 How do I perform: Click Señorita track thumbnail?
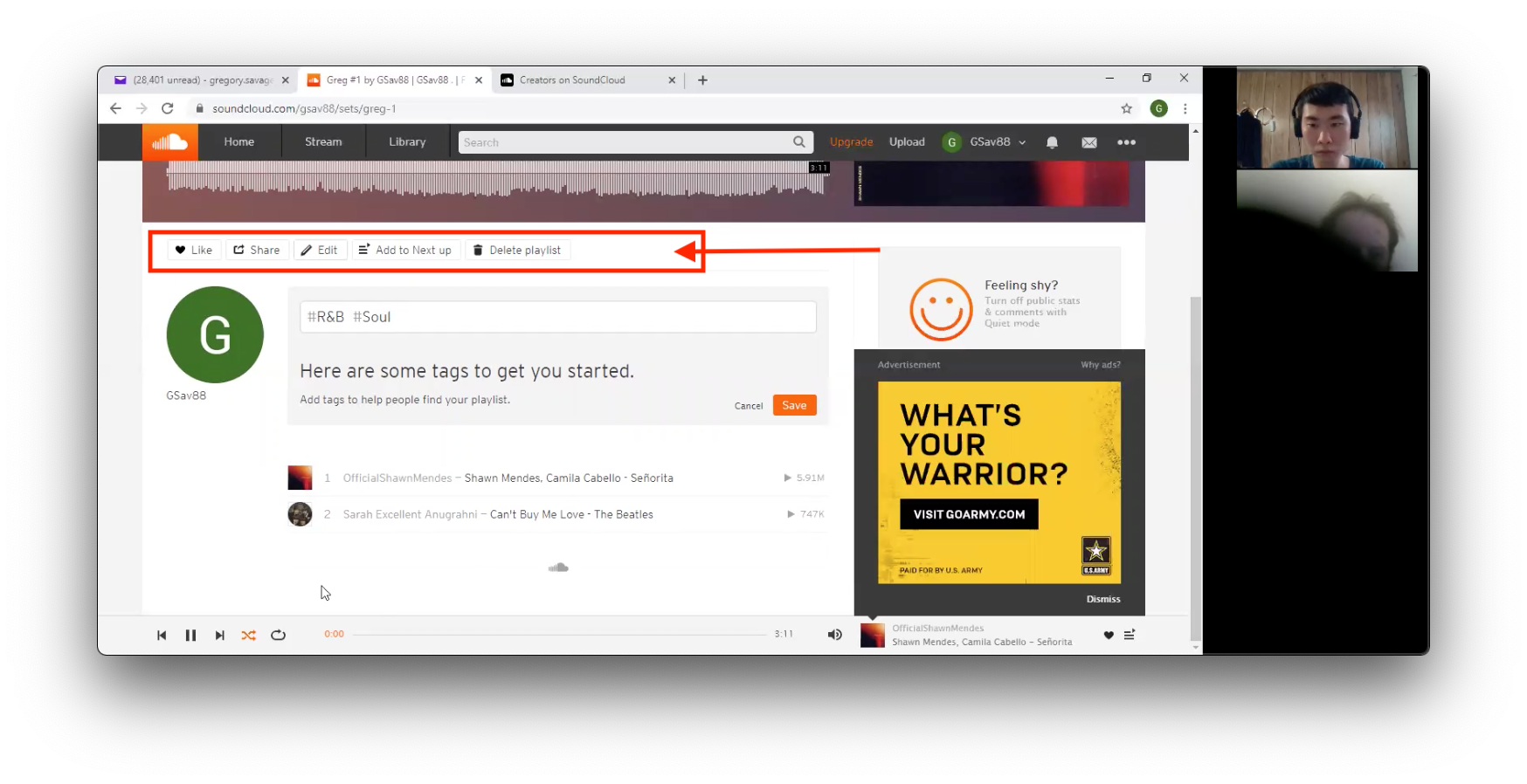[300, 478]
